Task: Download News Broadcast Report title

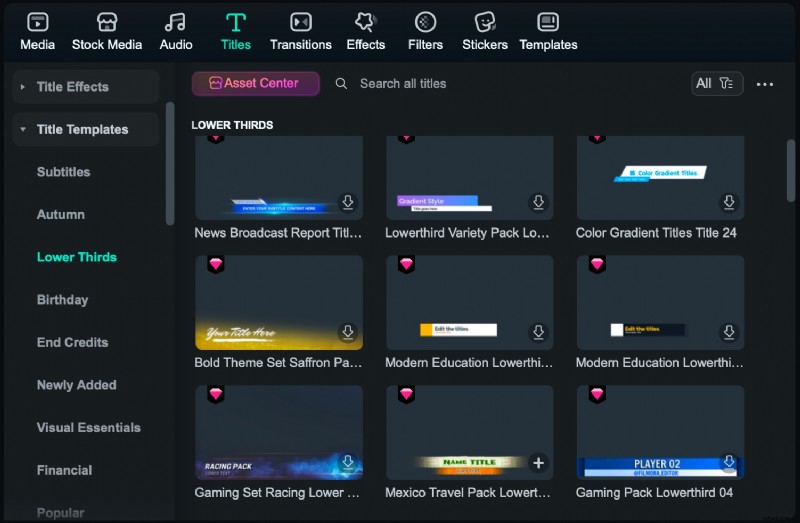Action: tap(347, 202)
